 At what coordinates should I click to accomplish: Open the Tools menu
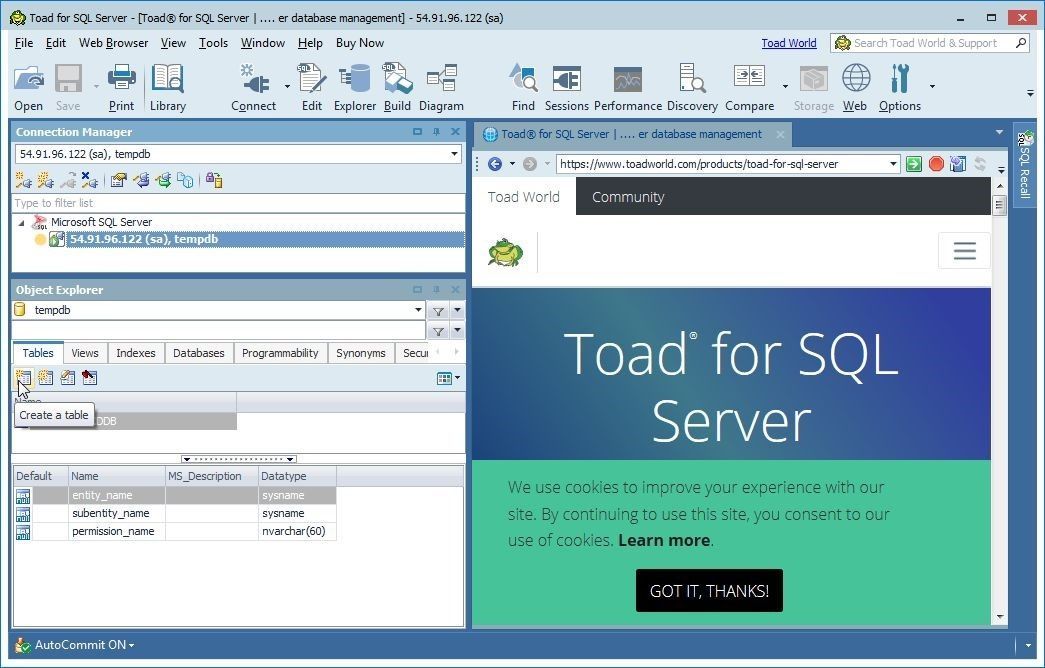213,43
